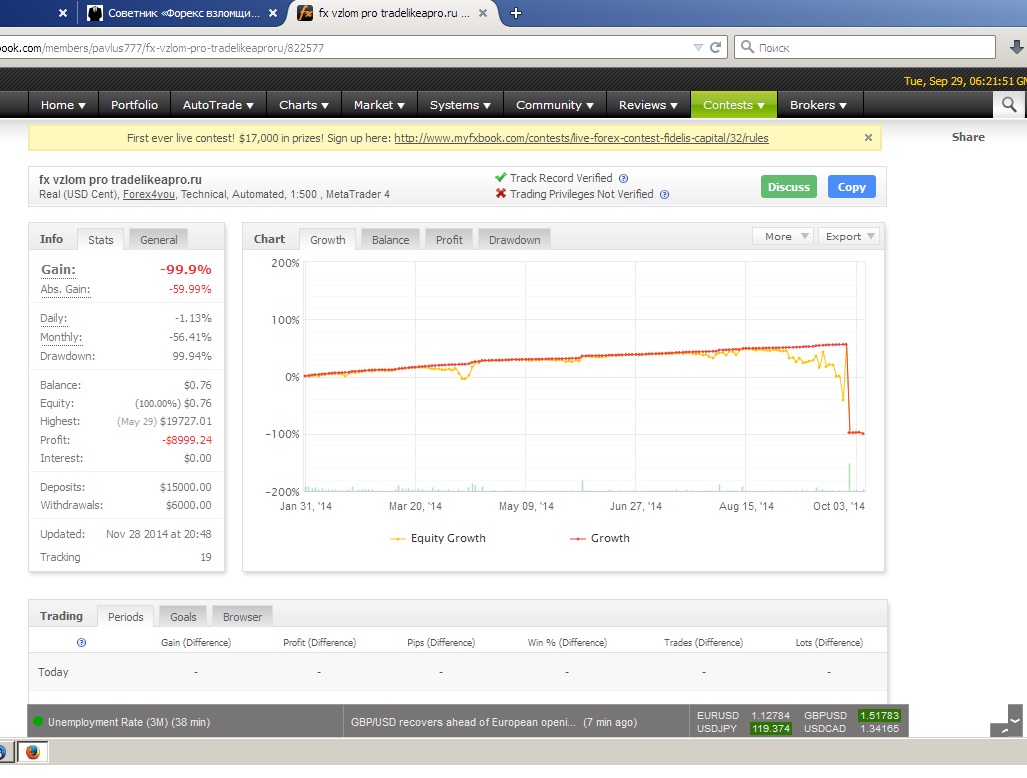Expand the Systems menu
Screen dimensions: 1027x778
(460, 105)
